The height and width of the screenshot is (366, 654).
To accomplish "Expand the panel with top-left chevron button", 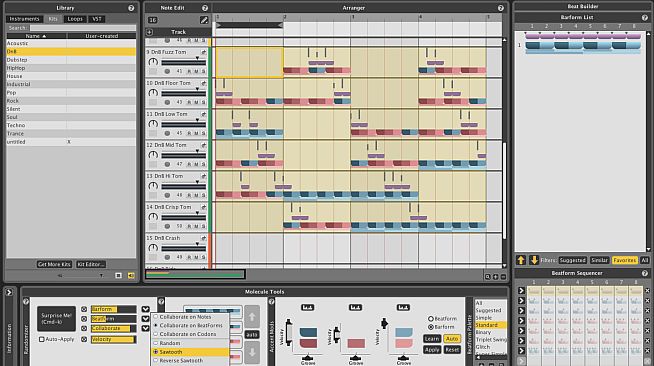I will coord(9,292).
